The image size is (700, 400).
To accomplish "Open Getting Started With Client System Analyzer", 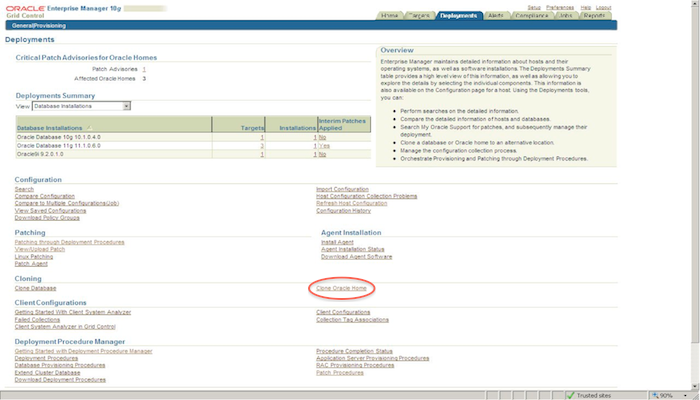I will [73, 312].
